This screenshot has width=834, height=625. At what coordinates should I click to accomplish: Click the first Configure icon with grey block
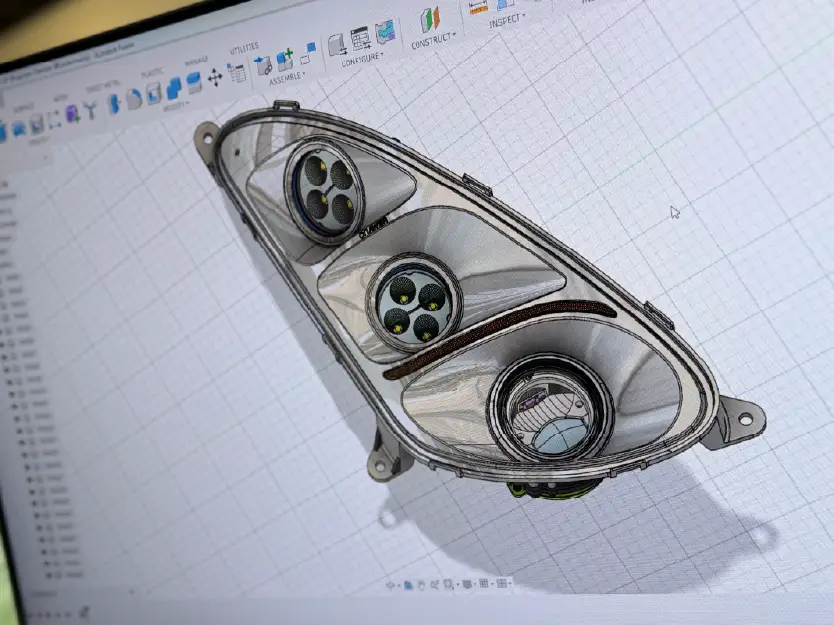click(337, 45)
